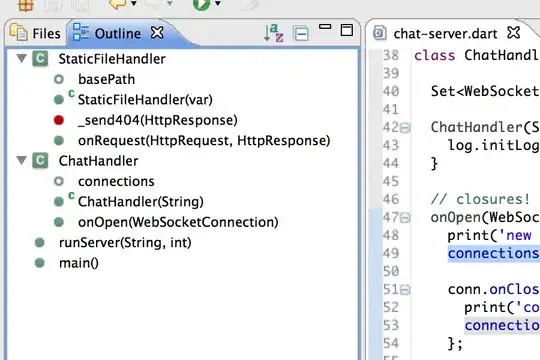Click the orange grid icon in toolbar

click(x=26, y=5)
